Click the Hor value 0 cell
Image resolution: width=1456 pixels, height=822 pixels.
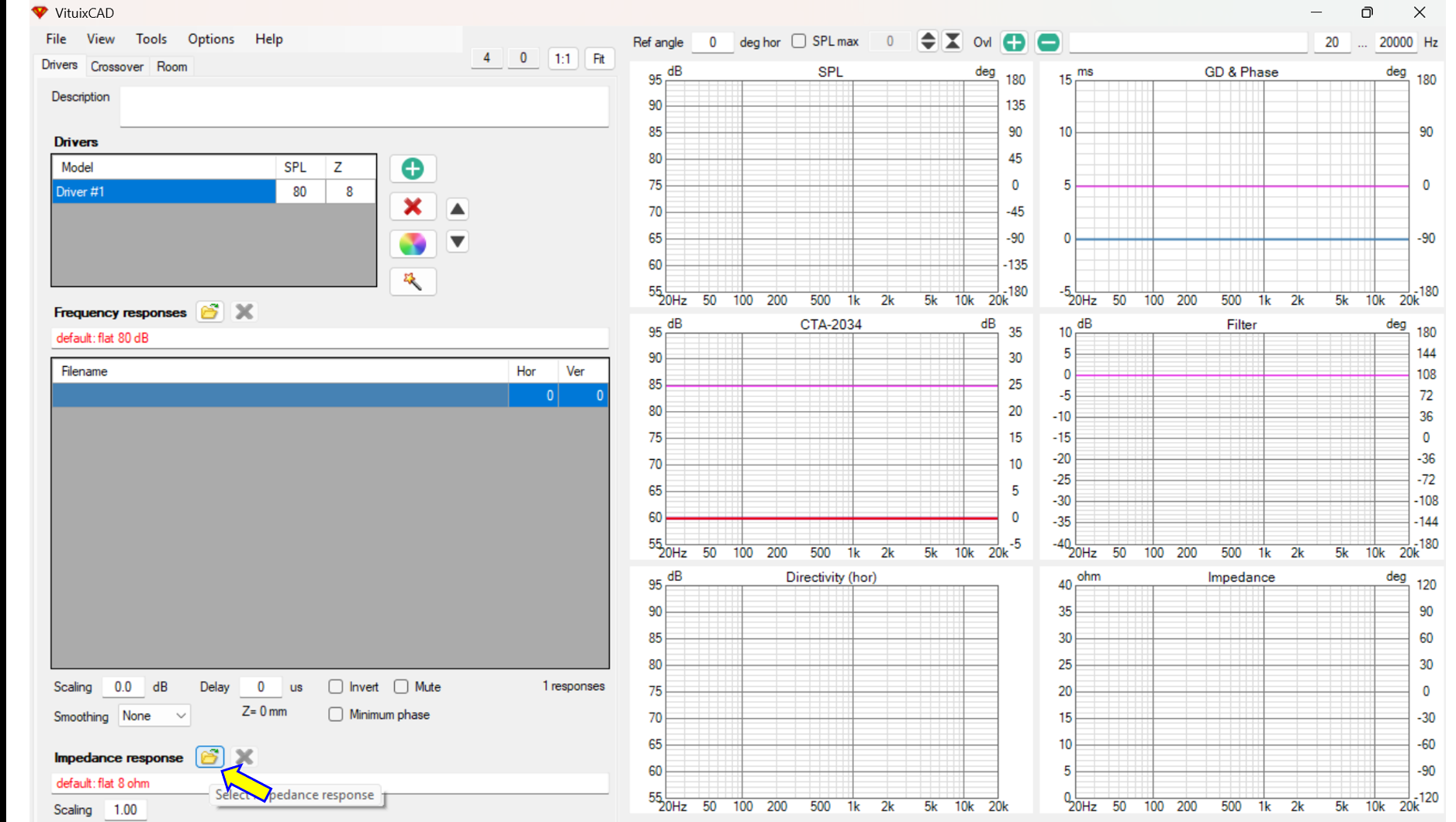point(534,395)
